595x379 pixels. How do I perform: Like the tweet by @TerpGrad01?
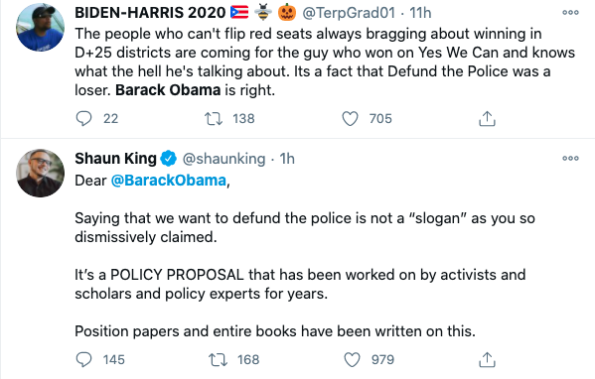[350, 118]
